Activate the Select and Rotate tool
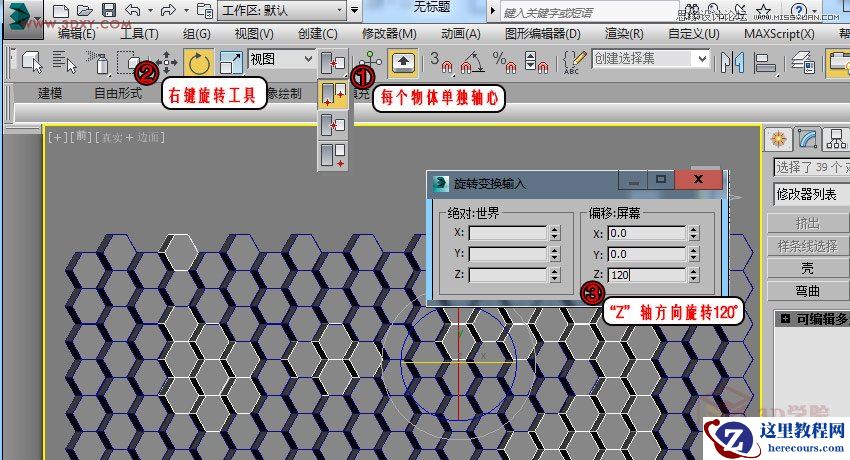The height and width of the screenshot is (460, 850). point(198,63)
